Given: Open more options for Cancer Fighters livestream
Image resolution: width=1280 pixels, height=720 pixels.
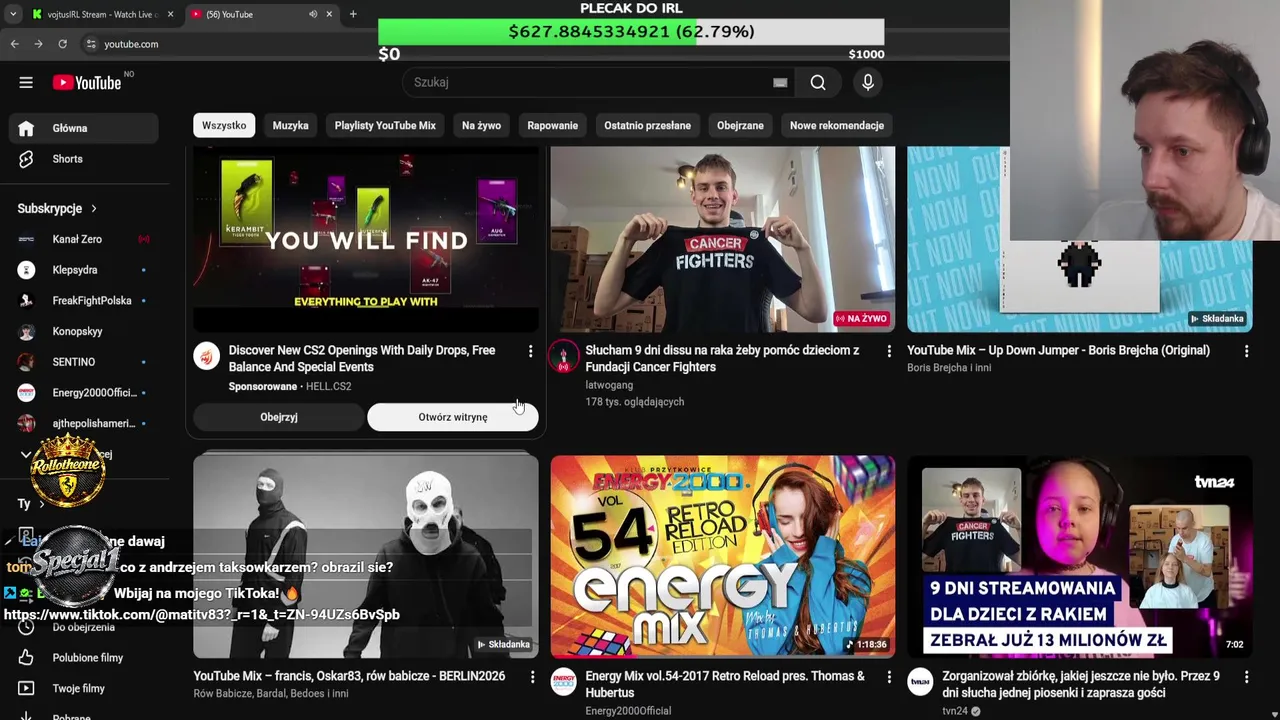Looking at the screenshot, I should click(x=888, y=351).
